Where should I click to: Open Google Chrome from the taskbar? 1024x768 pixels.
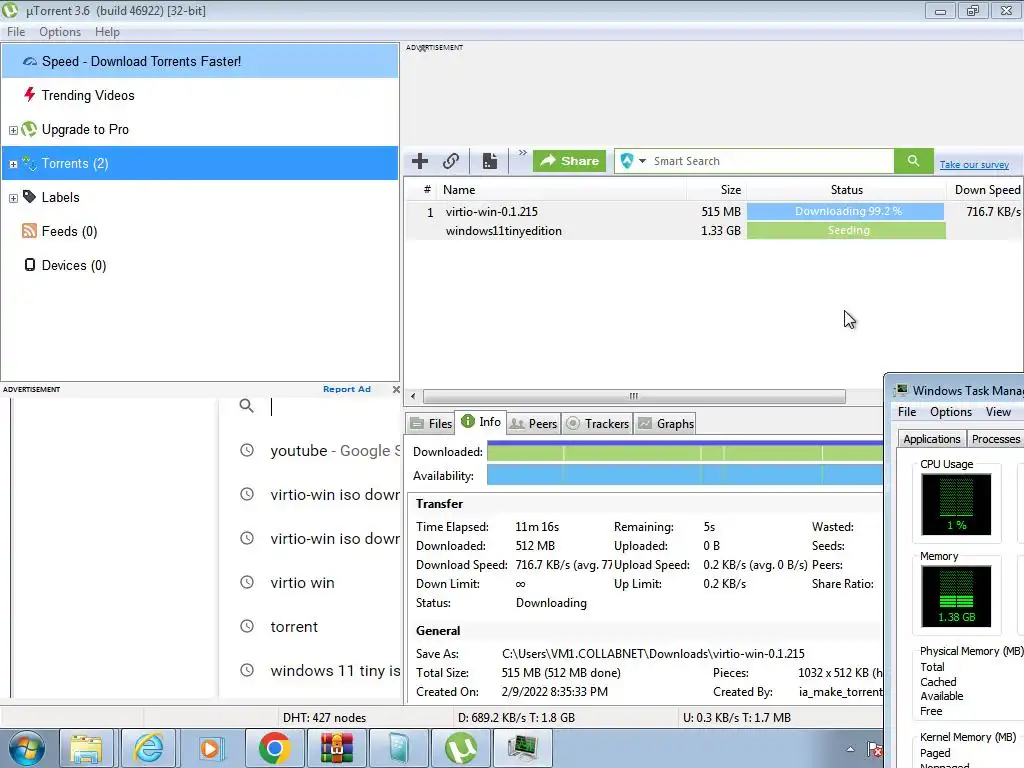coord(274,748)
